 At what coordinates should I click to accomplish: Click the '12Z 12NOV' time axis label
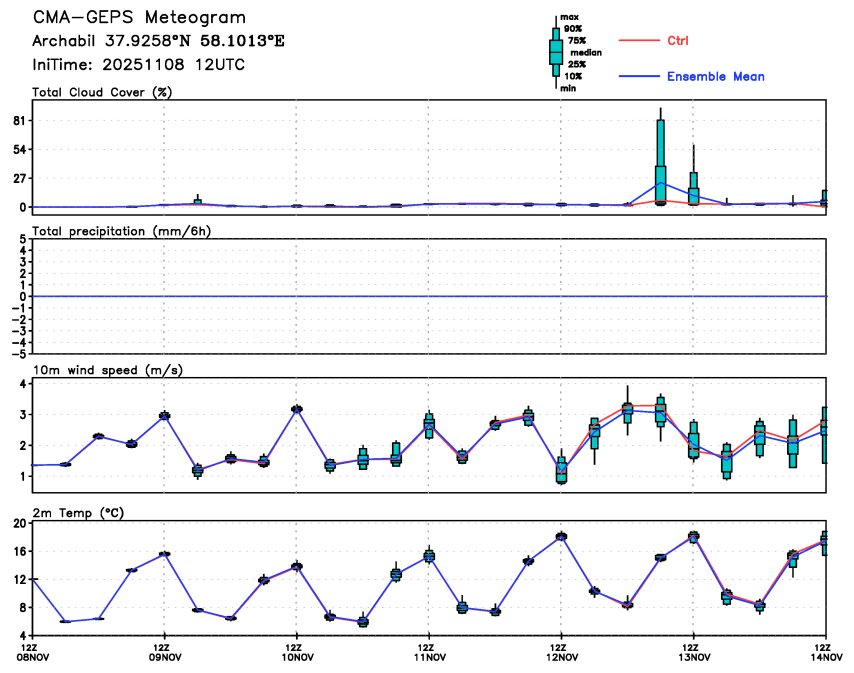[561, 652]
